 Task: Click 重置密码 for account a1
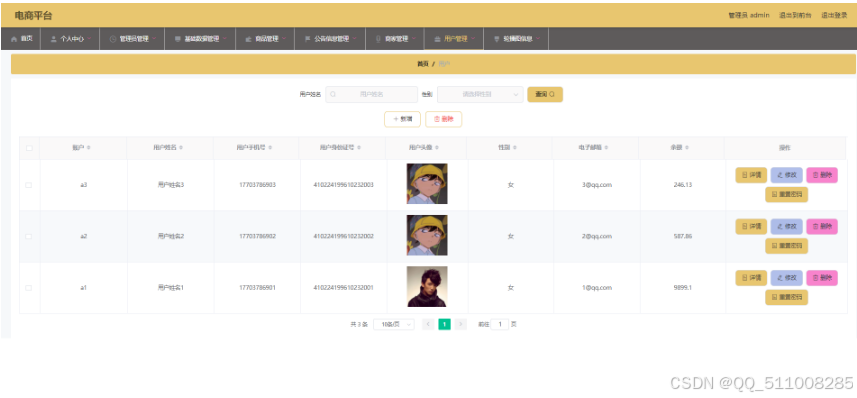coord(786,297)
